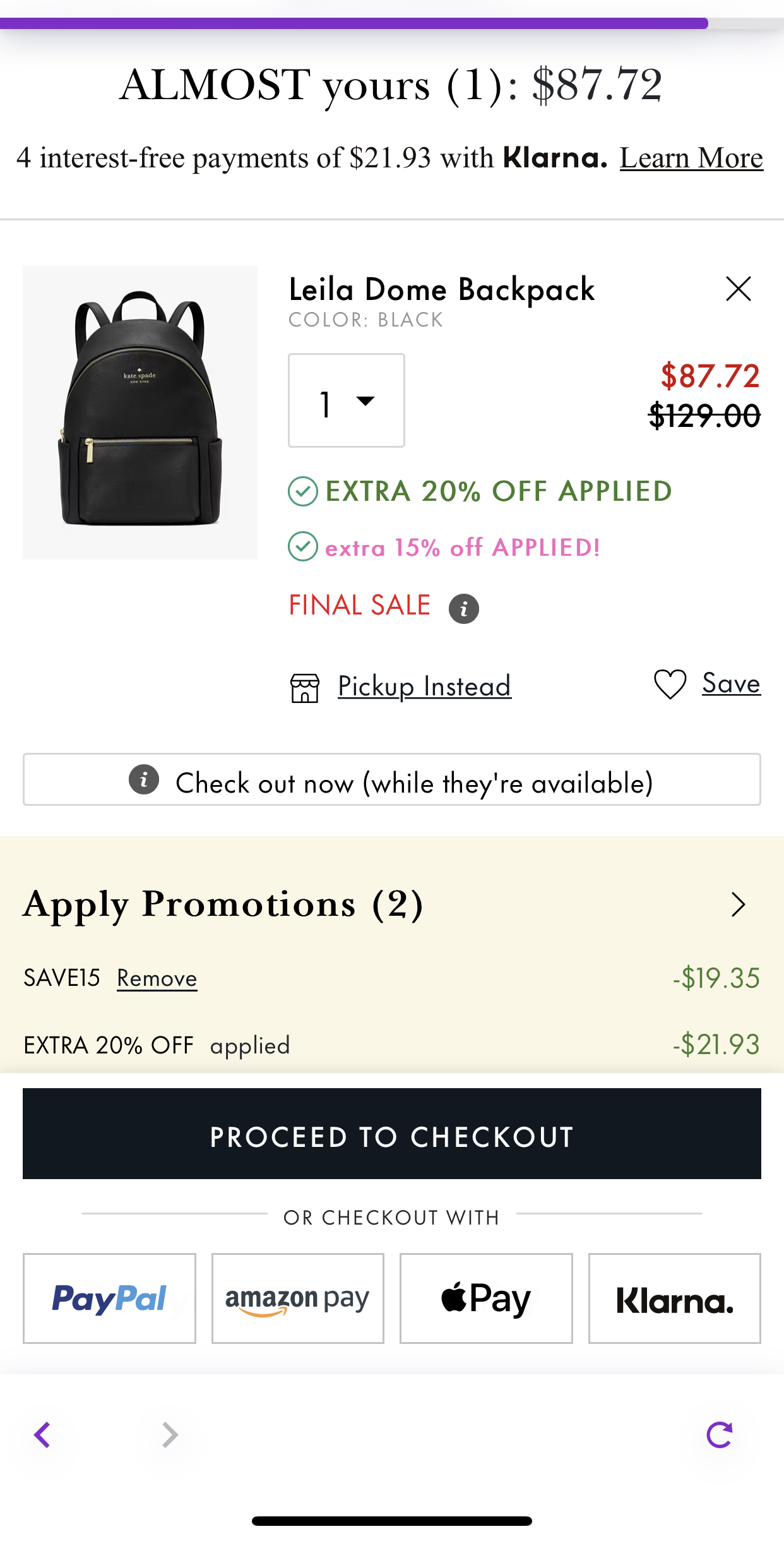784x1541 pixels.
Task: Tap the extra 15% off applied checkmark
Action: [303, 546]
